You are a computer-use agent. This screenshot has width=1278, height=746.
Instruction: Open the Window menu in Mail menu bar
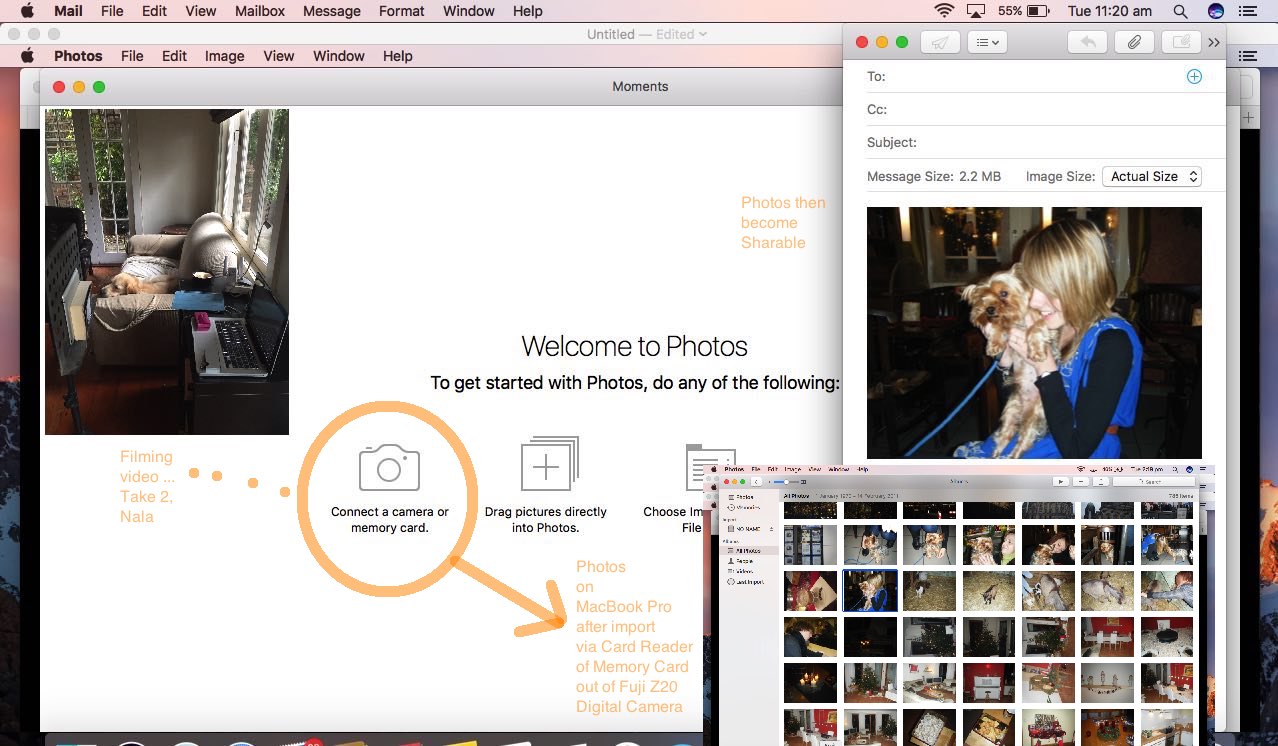469,11
